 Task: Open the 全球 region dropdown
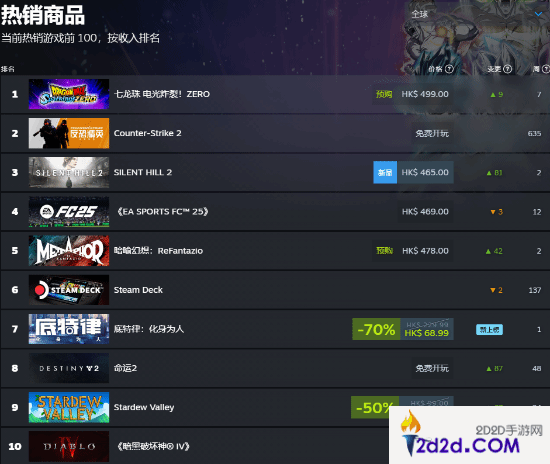pyautogui.click(x=475, y=14)
